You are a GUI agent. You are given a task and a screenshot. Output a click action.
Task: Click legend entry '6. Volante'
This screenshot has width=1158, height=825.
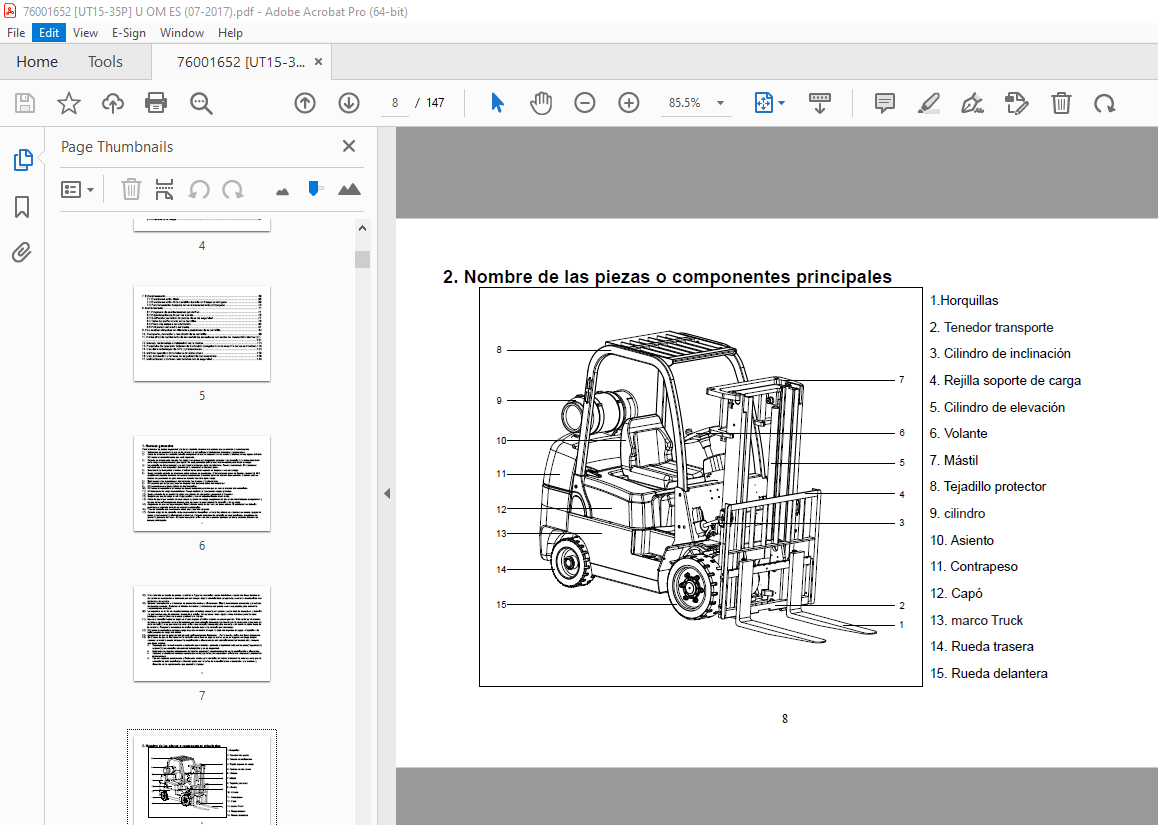(x=959, y=434)
